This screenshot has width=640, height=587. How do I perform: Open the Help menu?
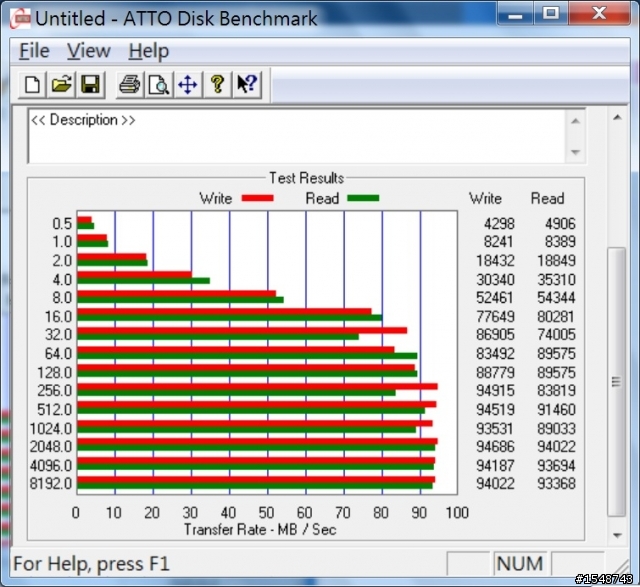pyautogui.click(x=149, y=51)
